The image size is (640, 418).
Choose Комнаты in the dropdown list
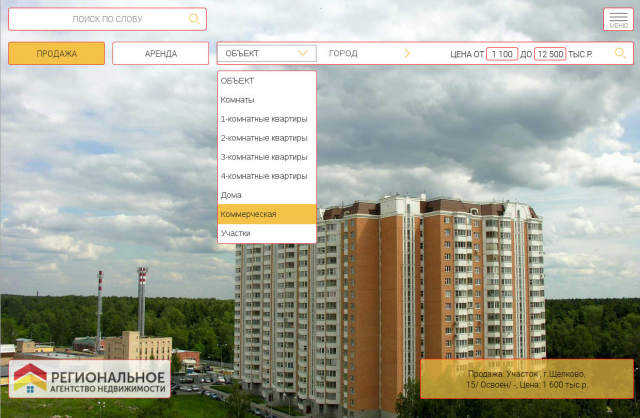(267, 100)
